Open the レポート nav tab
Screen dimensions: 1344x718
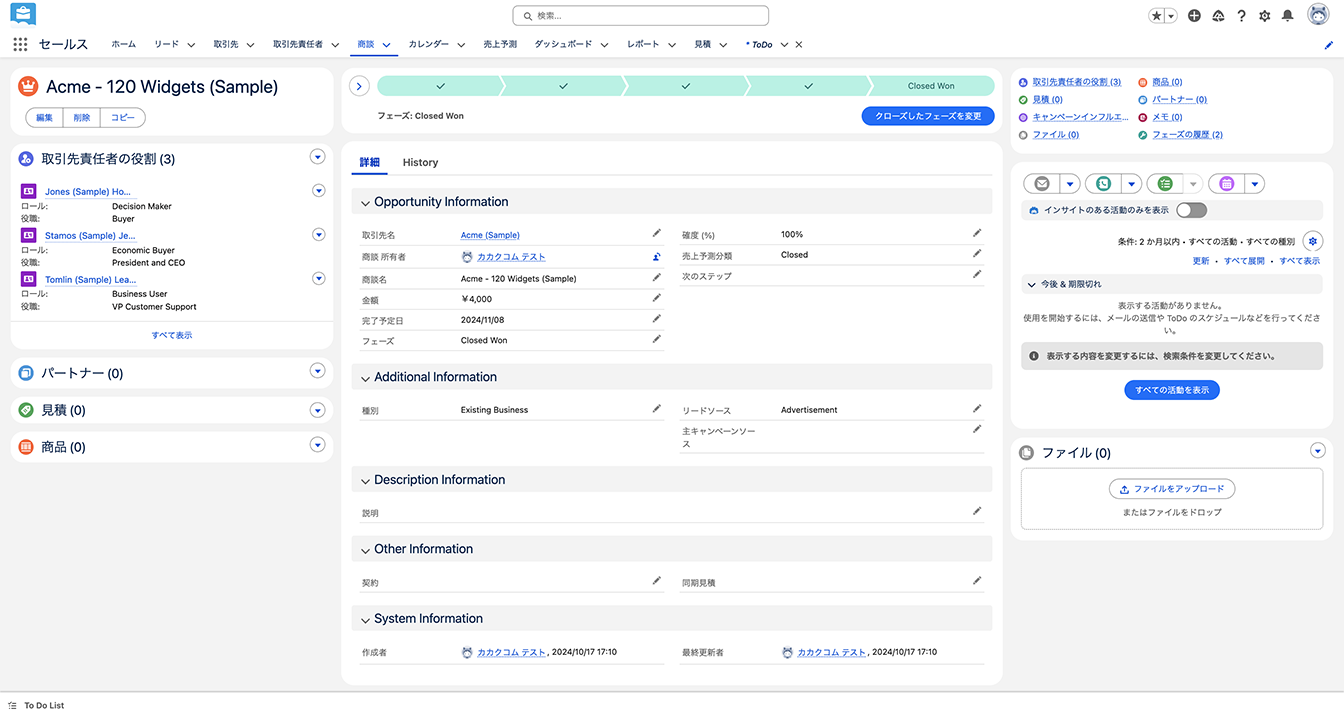pyautogui.click(x=643, y=45)
